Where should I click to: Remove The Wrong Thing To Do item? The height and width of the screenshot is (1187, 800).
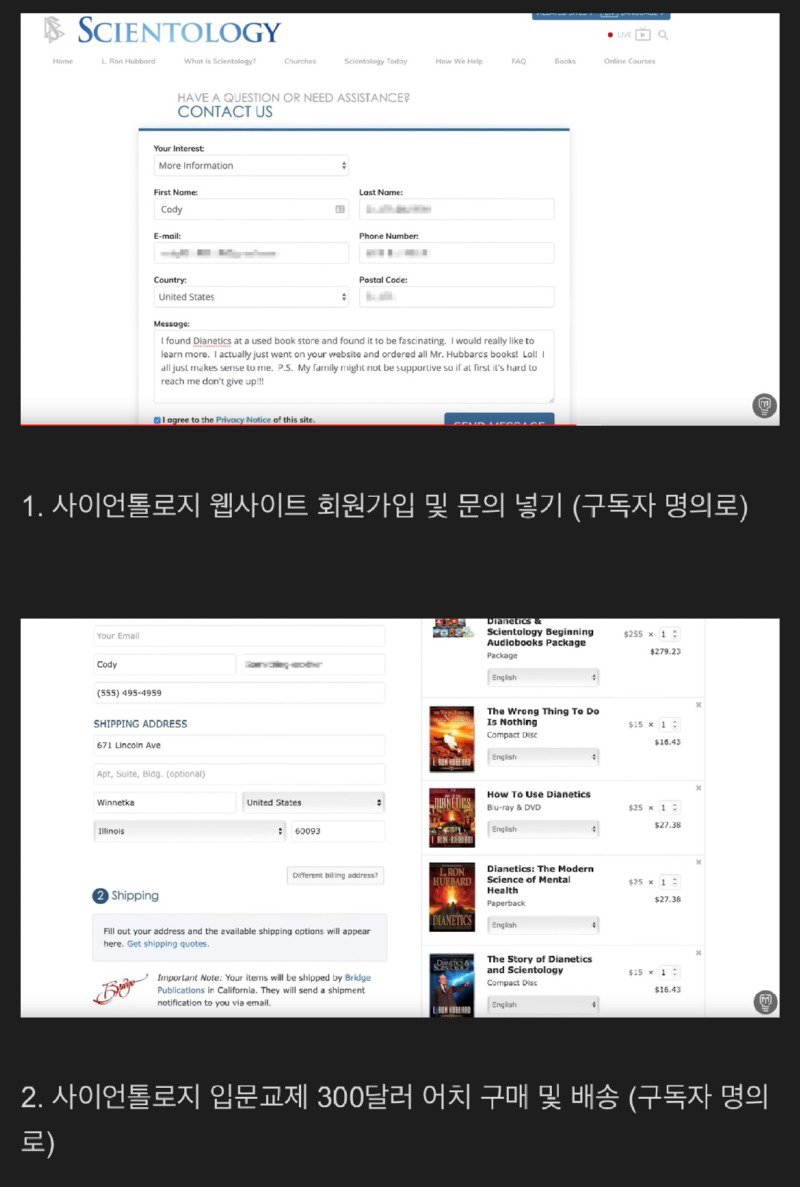[698, 705]
